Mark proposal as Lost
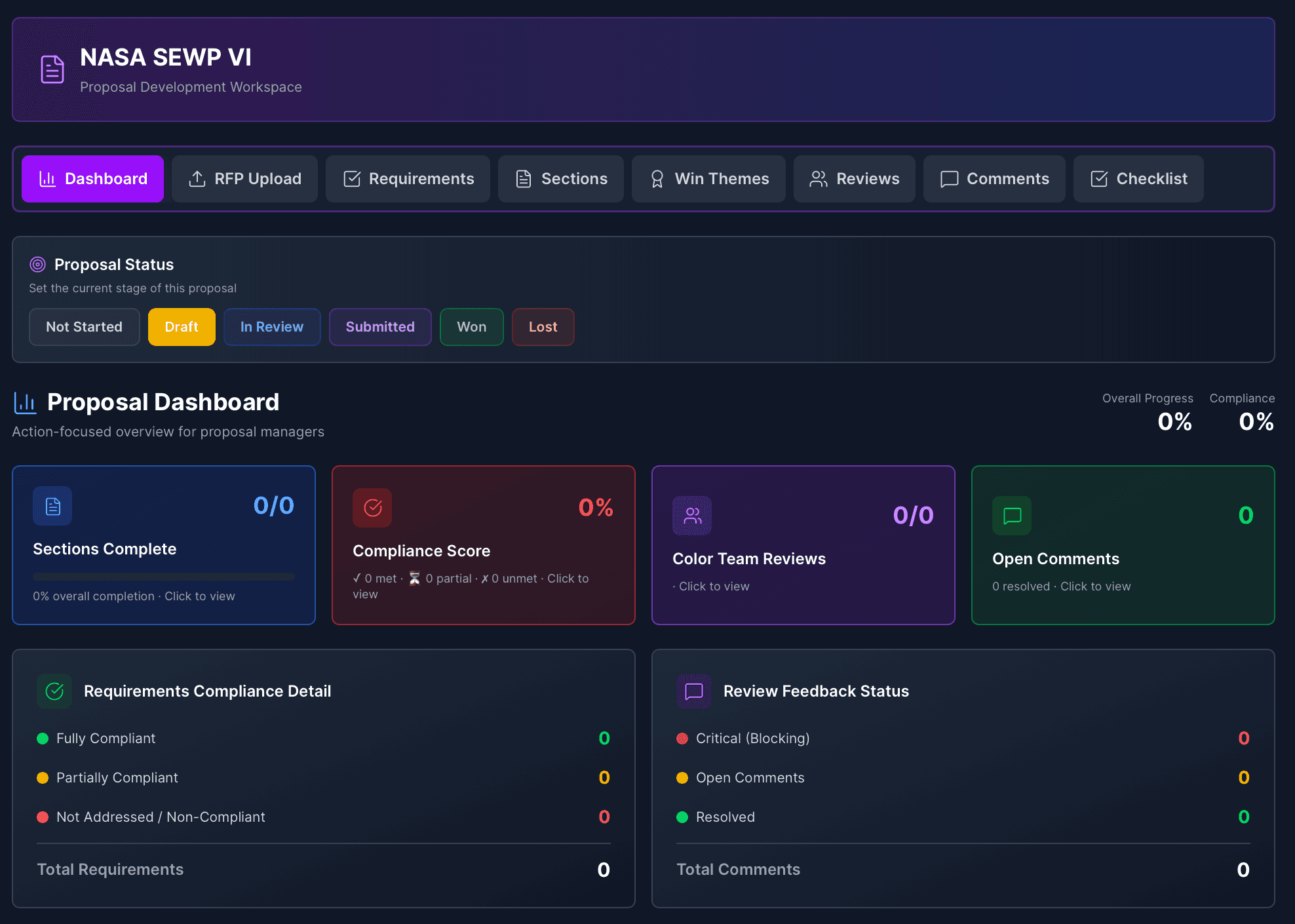 tap(543, 326)
